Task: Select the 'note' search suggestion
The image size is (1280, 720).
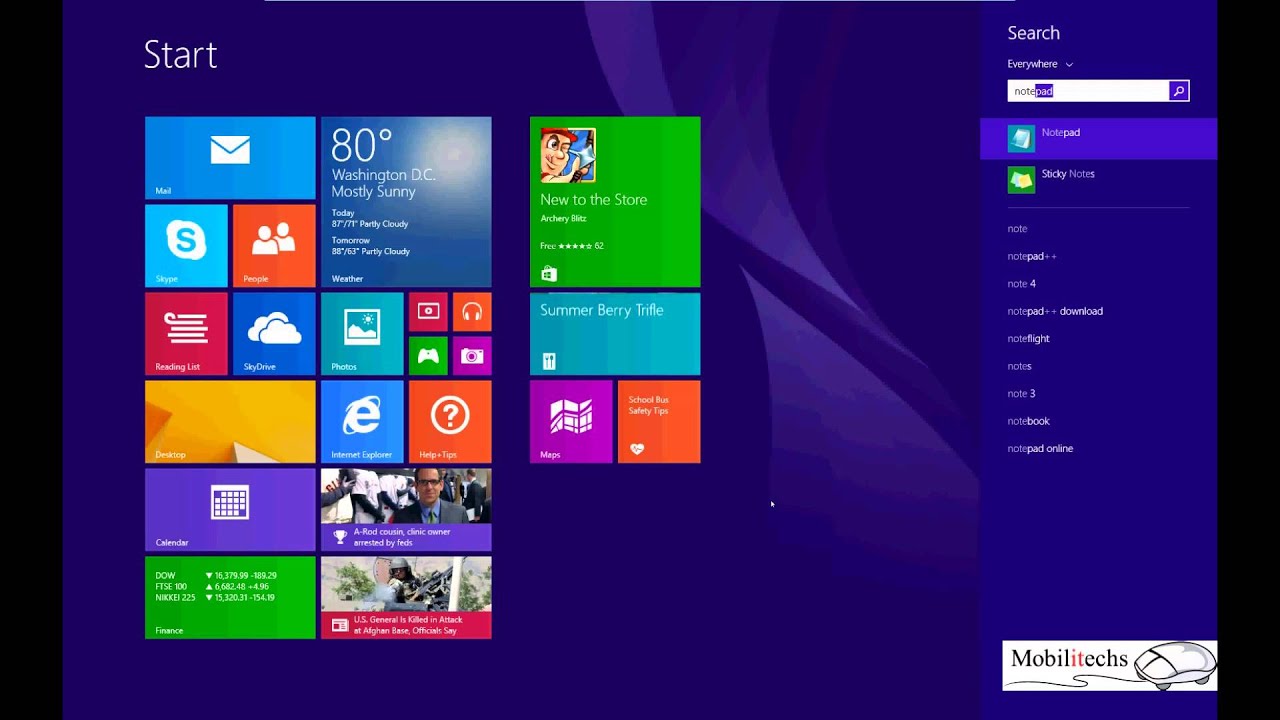Action: point(1017,229)
